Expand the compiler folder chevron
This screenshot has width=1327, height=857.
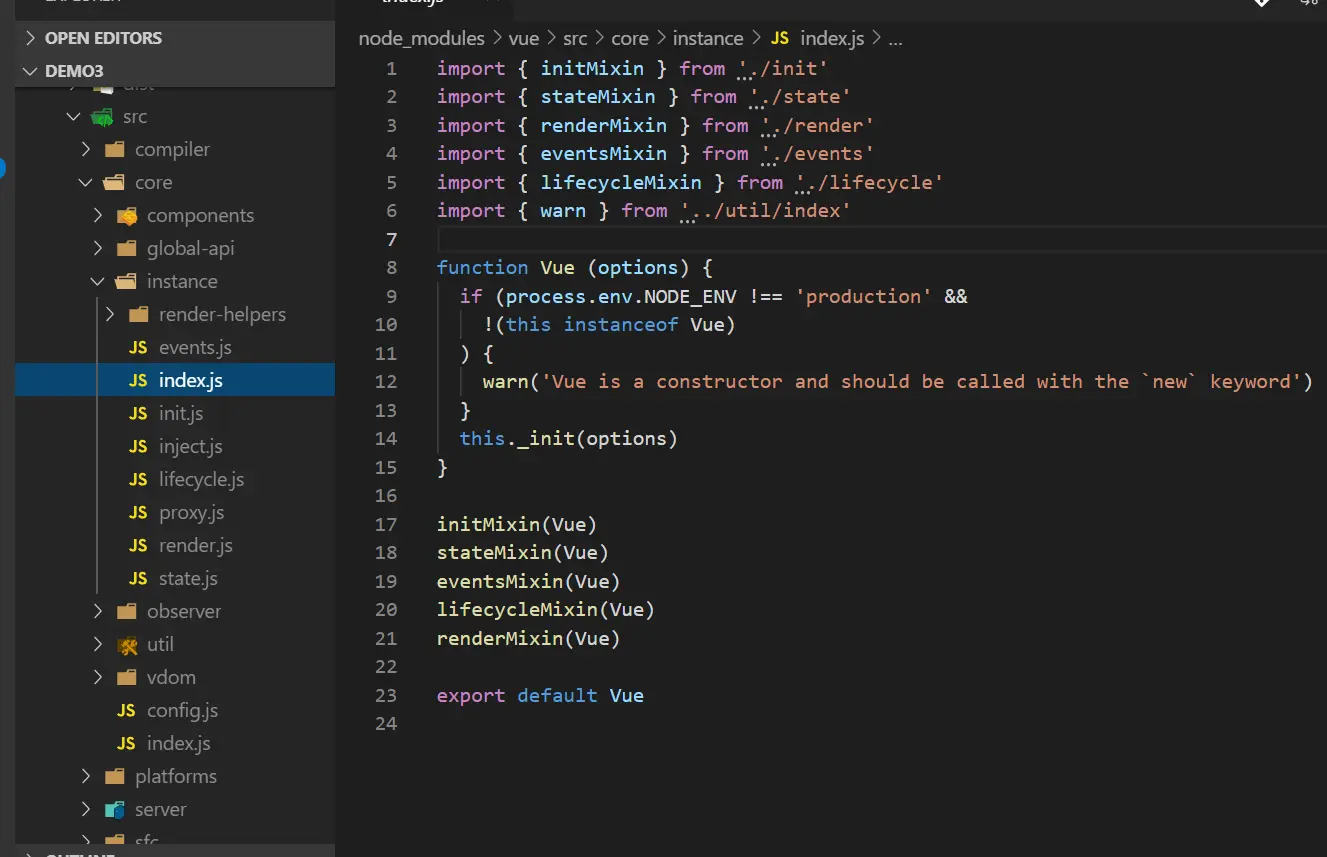click(x=86, y=150)
